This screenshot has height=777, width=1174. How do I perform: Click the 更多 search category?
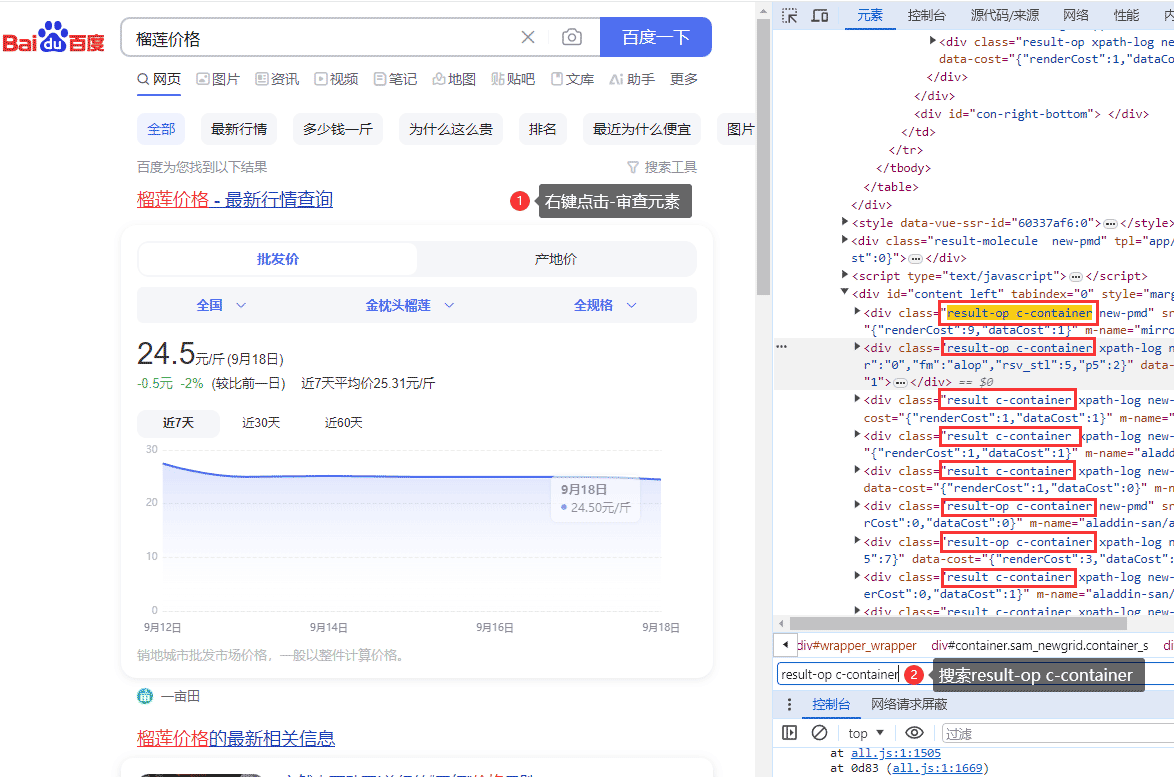(x=684, y=79)
